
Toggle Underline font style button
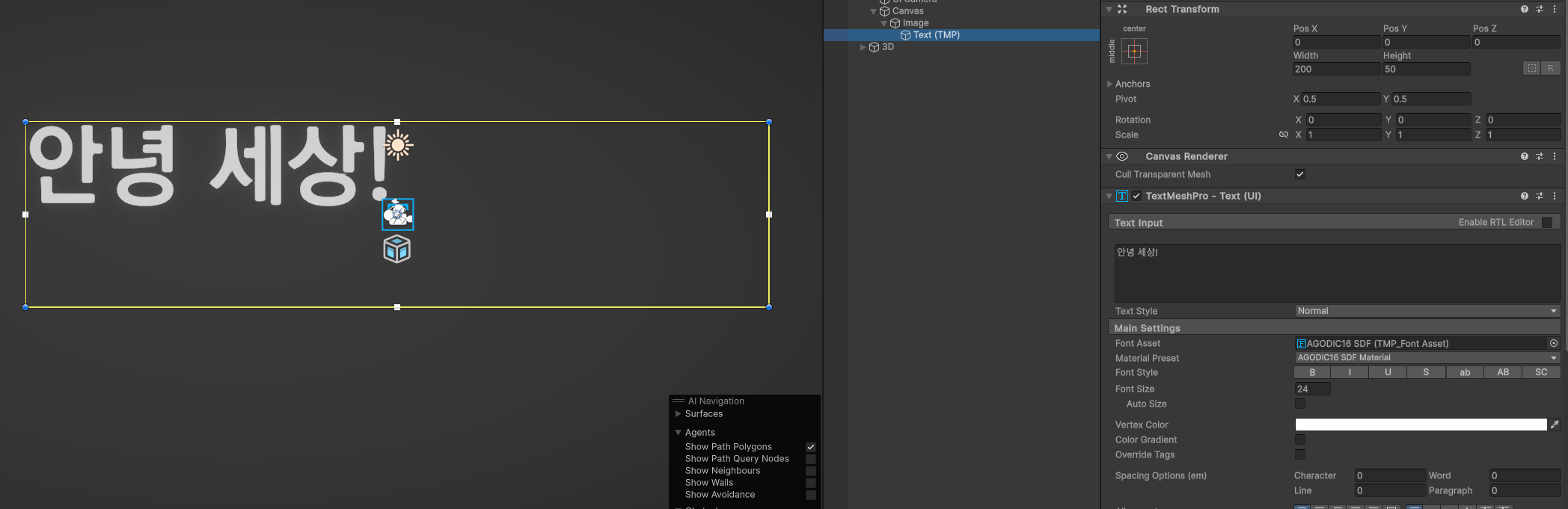[x=1388, y=372]
